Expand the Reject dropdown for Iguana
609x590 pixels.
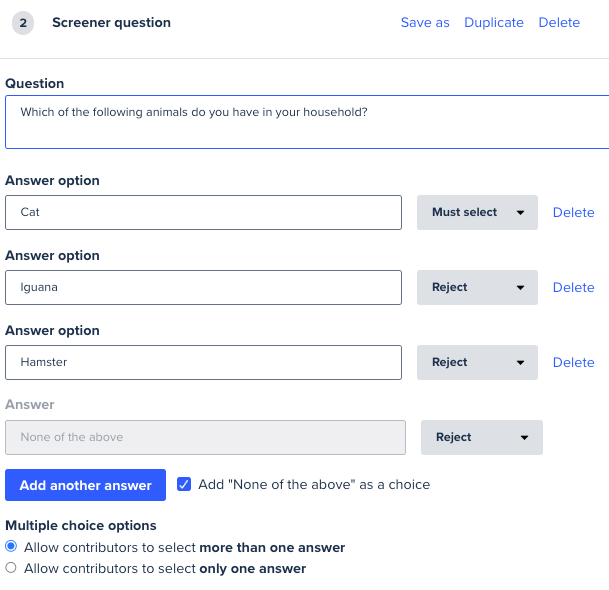(x=477, y=287)
